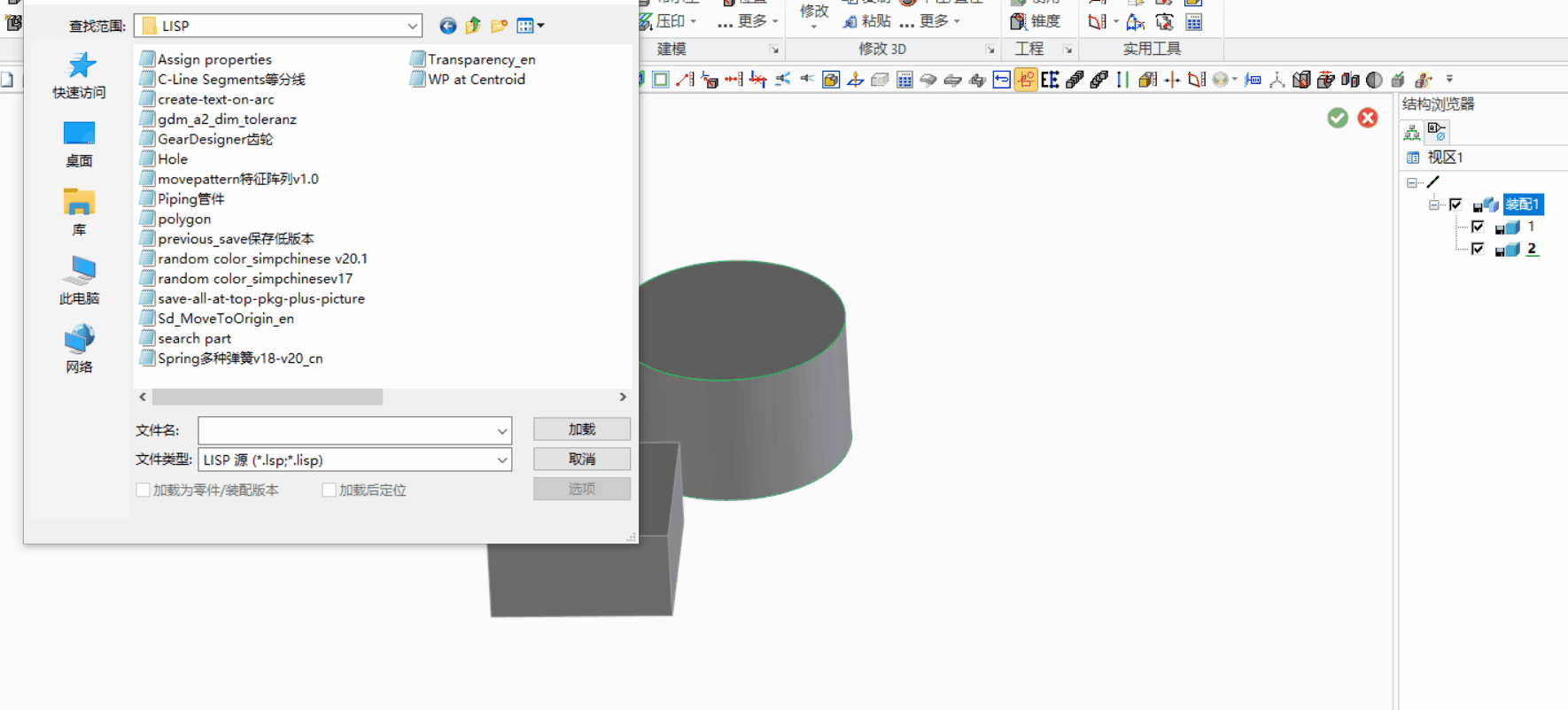
Task: Click the EE text toolbar icon
Action: click(x=1050, y=80)
